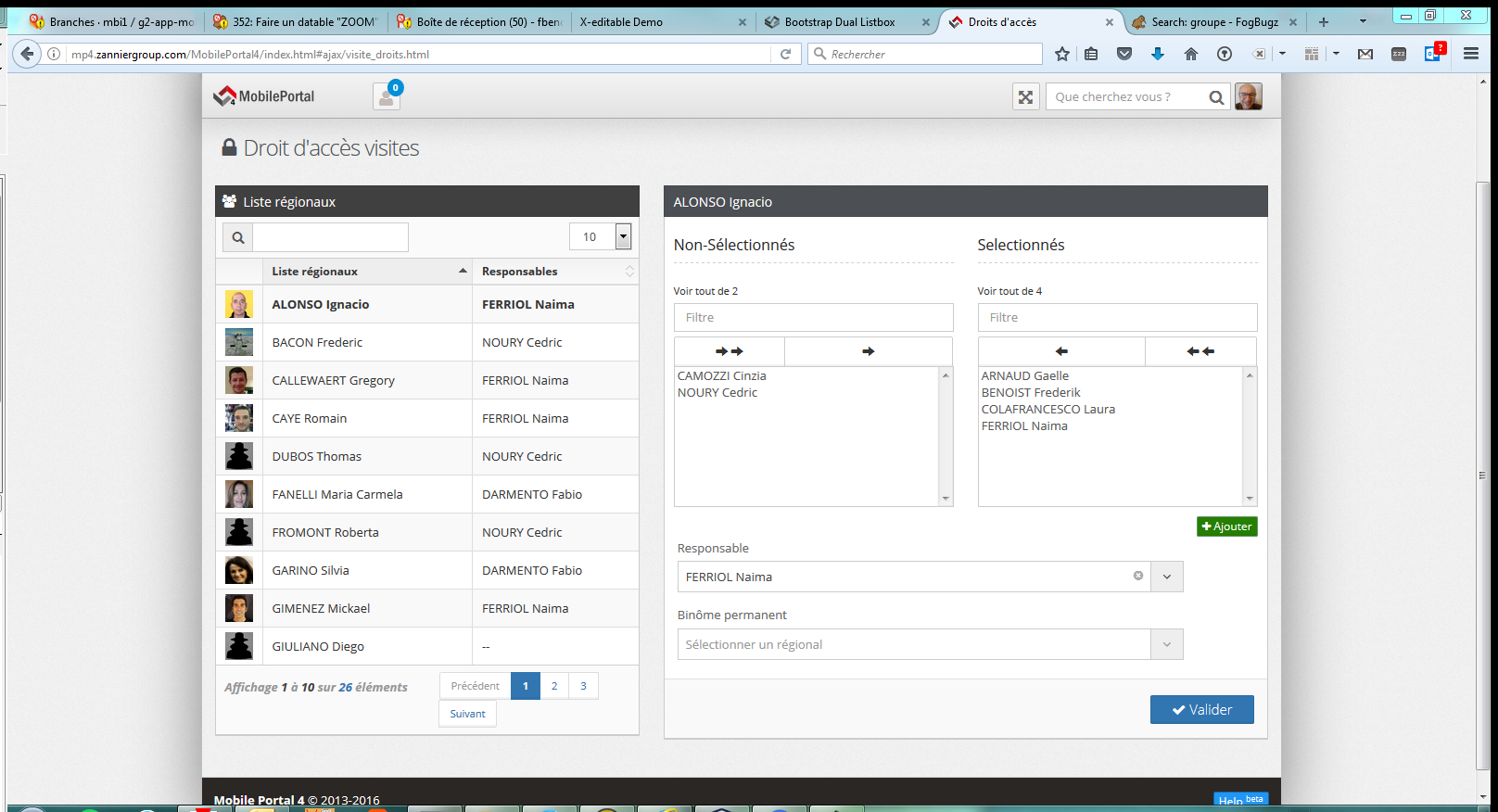Expand the Responsable dropdown
Screen dimensions: 1498x812
(x=1166, y=577)
